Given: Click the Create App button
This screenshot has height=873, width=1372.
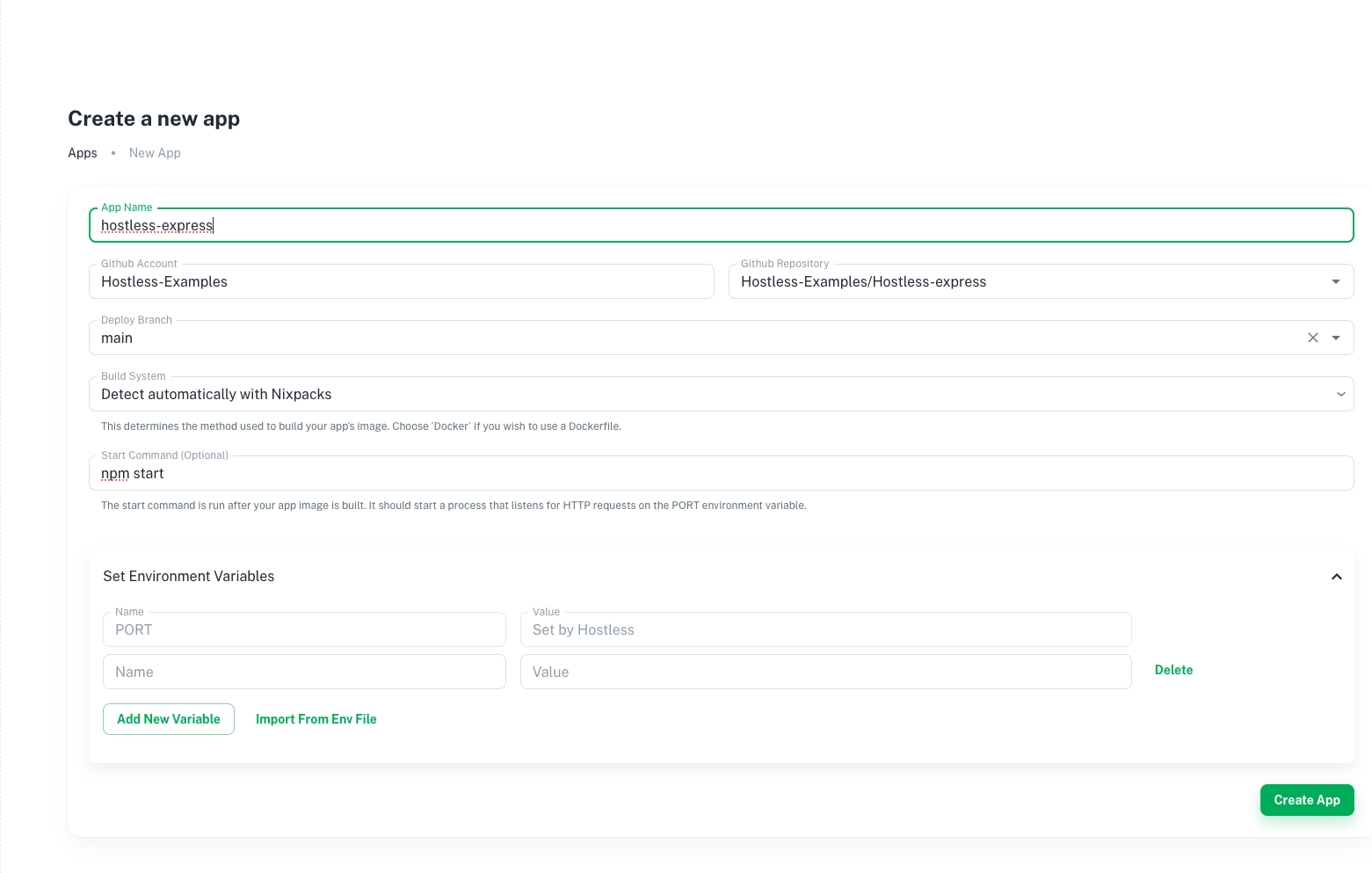Looking at the screenshot, I should [x=1307, y=800].
